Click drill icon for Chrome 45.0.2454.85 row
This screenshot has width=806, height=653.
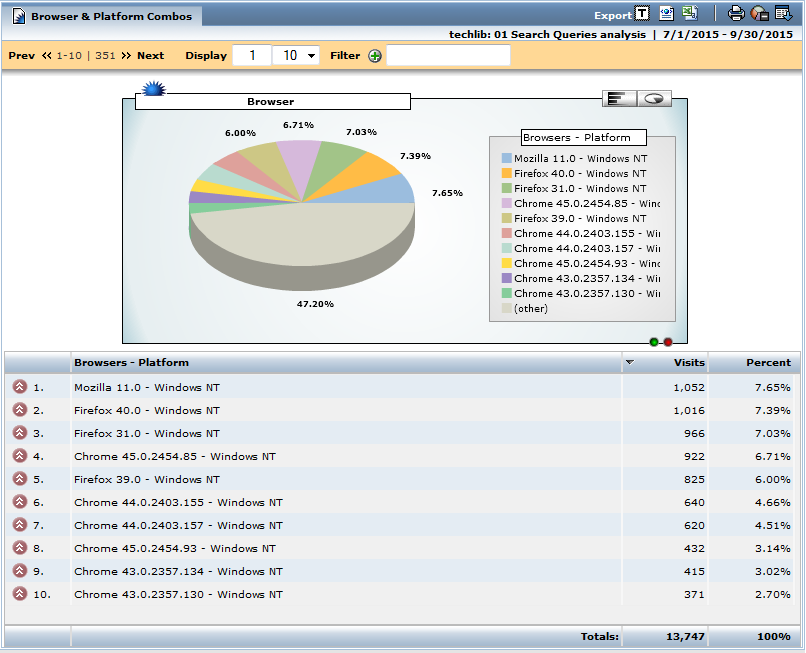(20, 455)
